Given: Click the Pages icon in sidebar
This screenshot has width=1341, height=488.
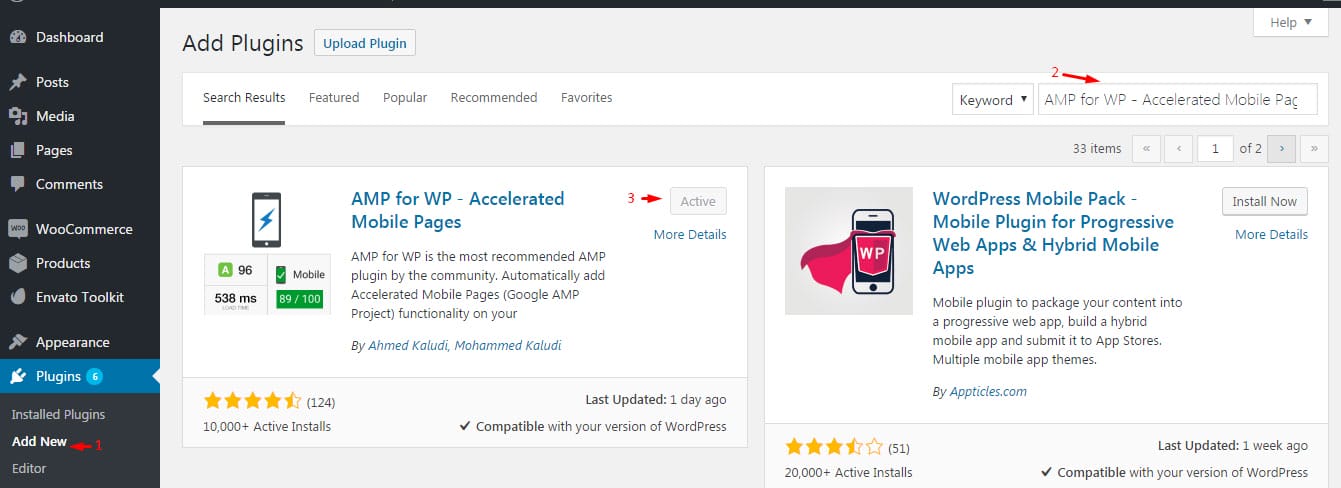Looking at the screenshot, I should click(18, 150).
